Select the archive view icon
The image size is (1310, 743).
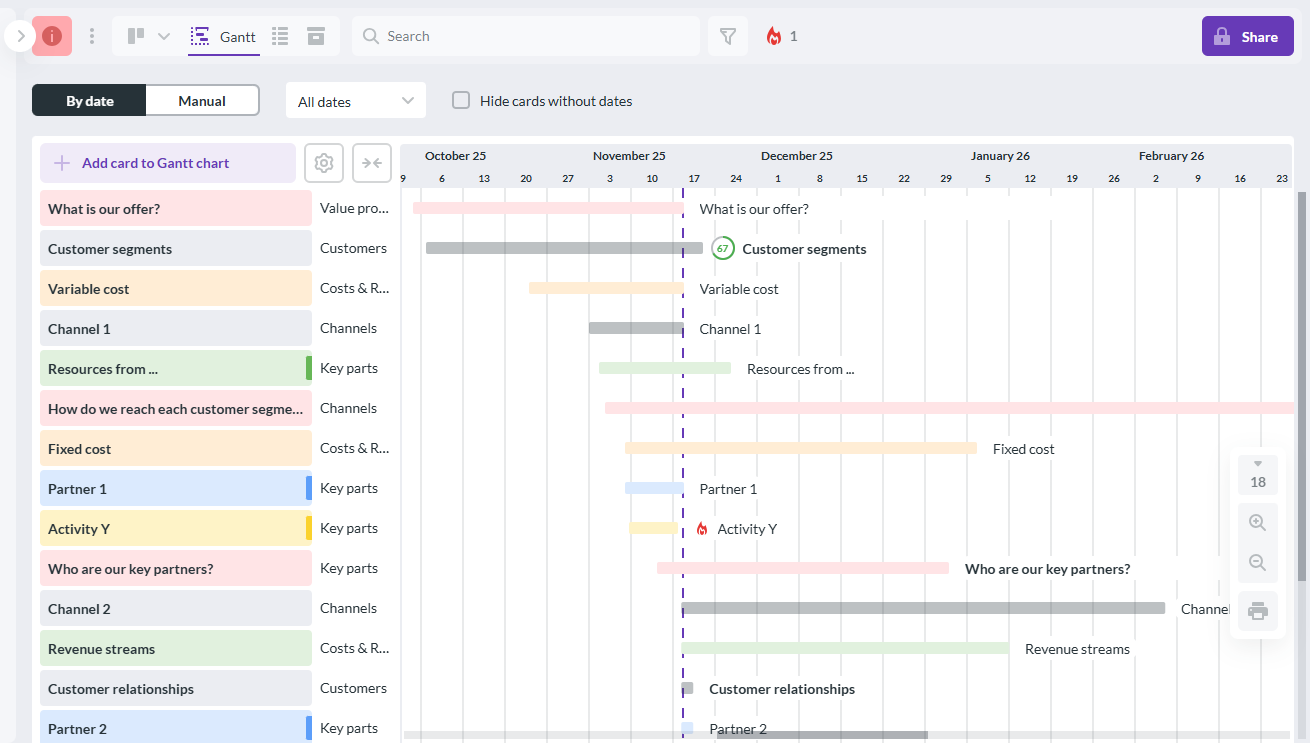pos(315,36)
